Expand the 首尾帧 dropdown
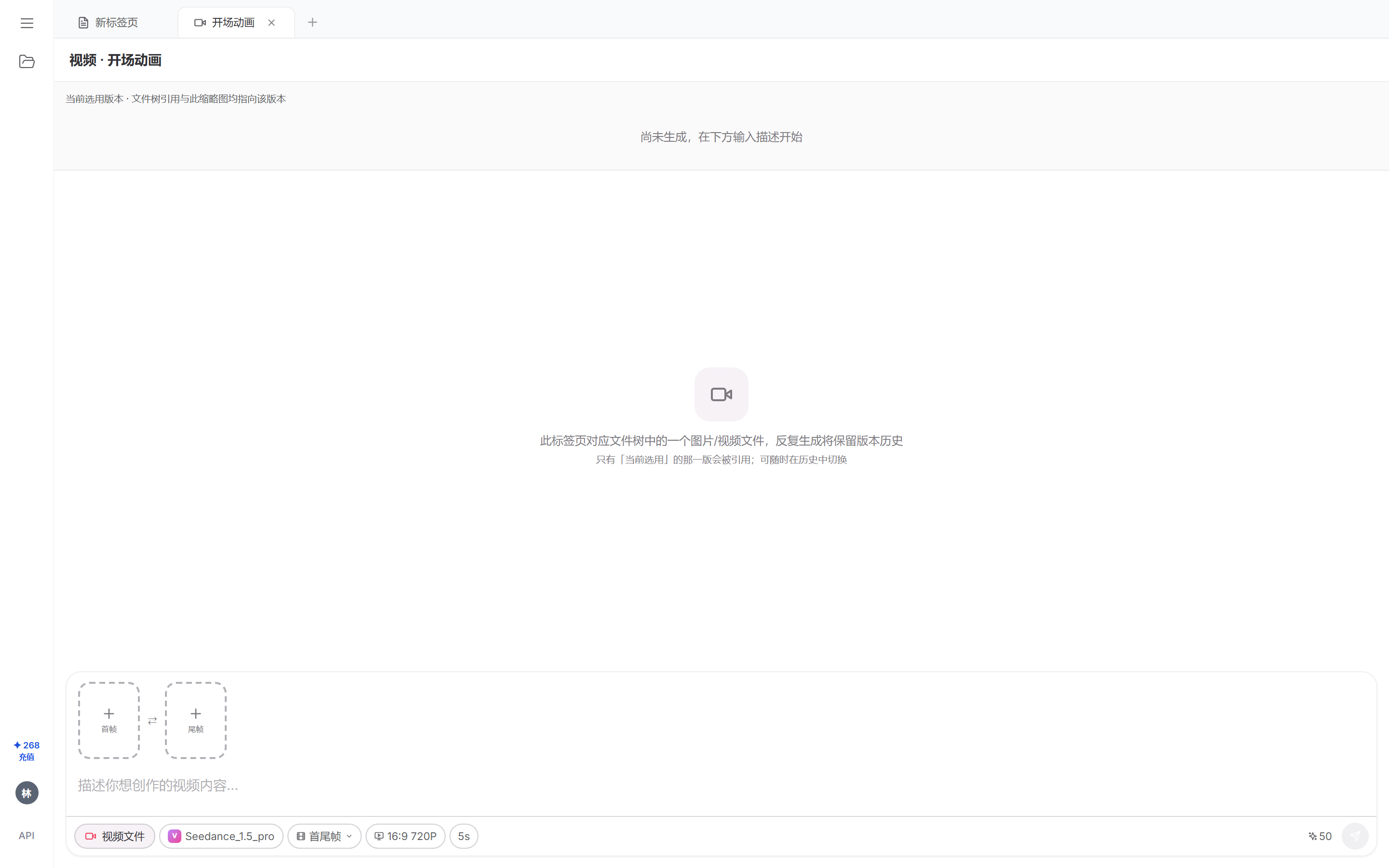 coord(324,836)
